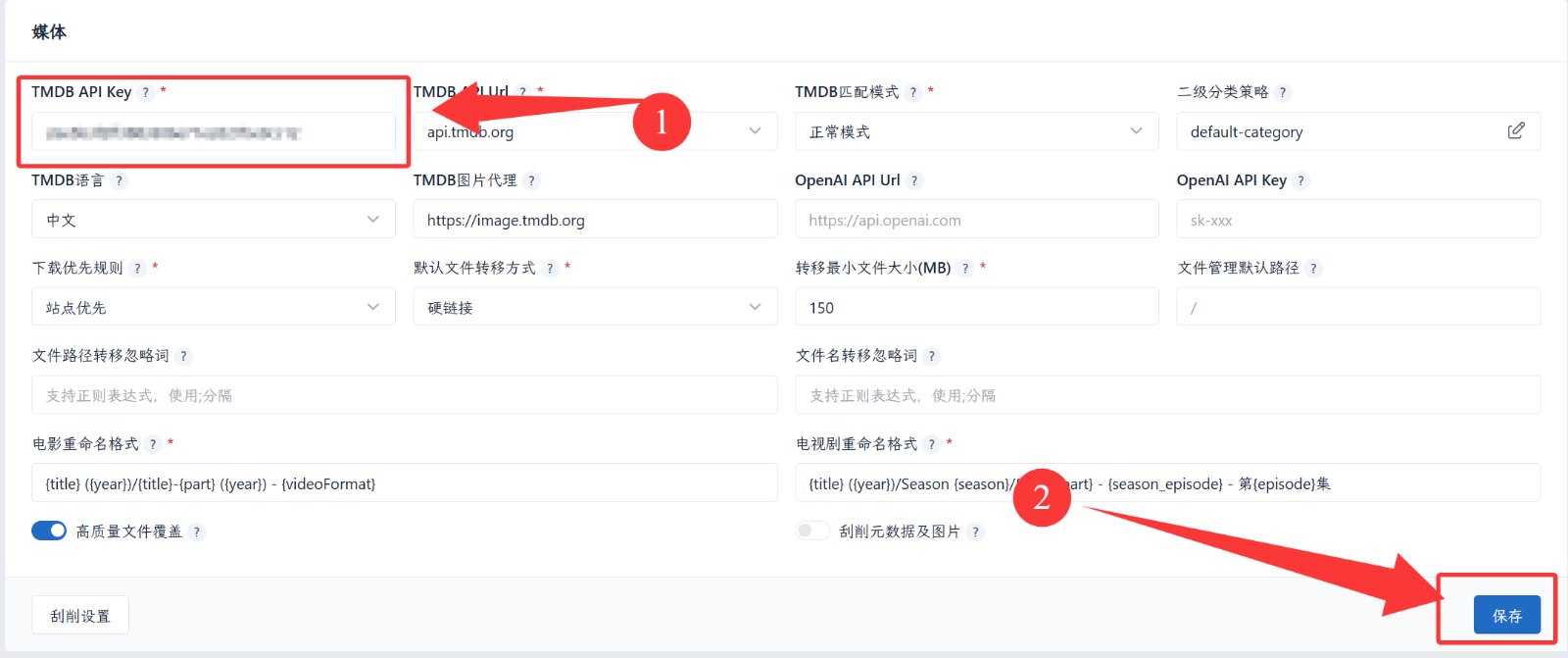Click help icon for OpenAI API Url
This screenshot has height=658, width=1568.
click(x=914, y=180)
